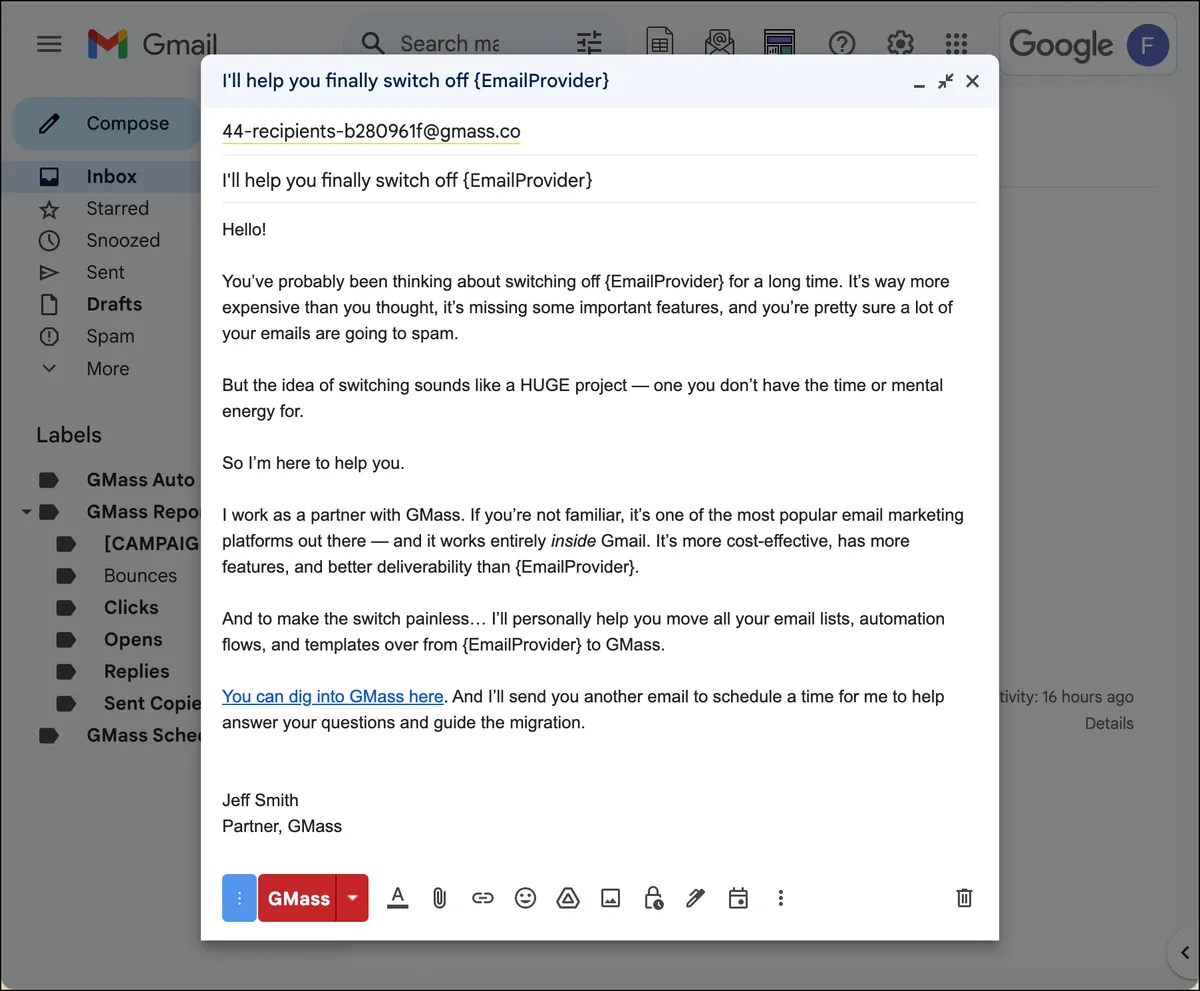Attach files with the paperclip icon
The width and height of the screenshot is (1200, 991).
click(439, 898)
